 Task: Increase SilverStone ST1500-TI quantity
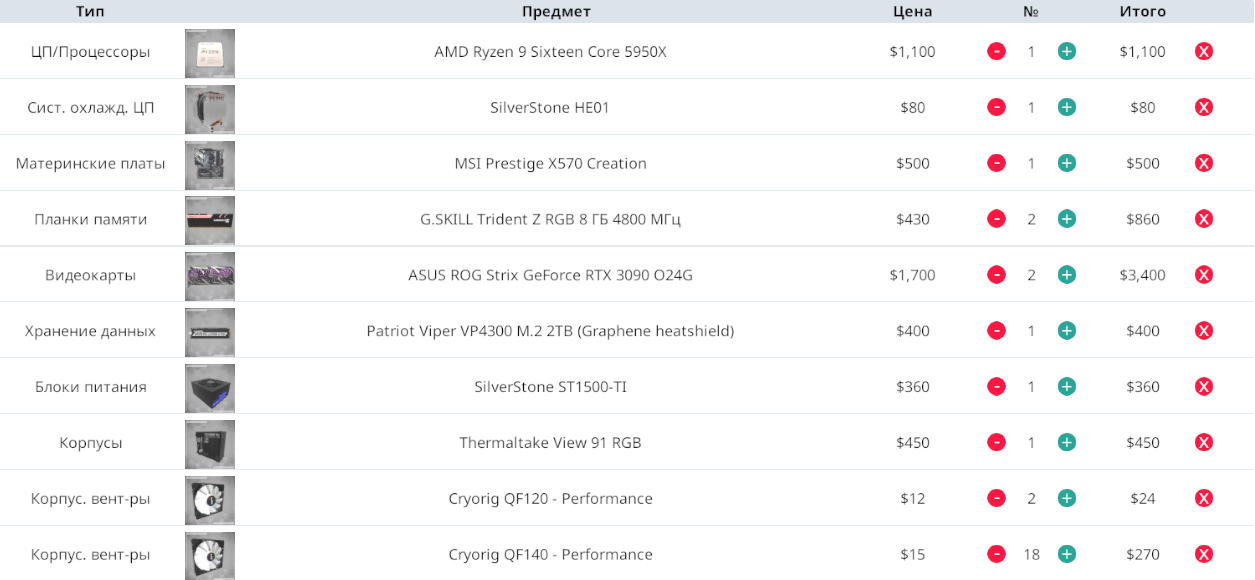1067,387
